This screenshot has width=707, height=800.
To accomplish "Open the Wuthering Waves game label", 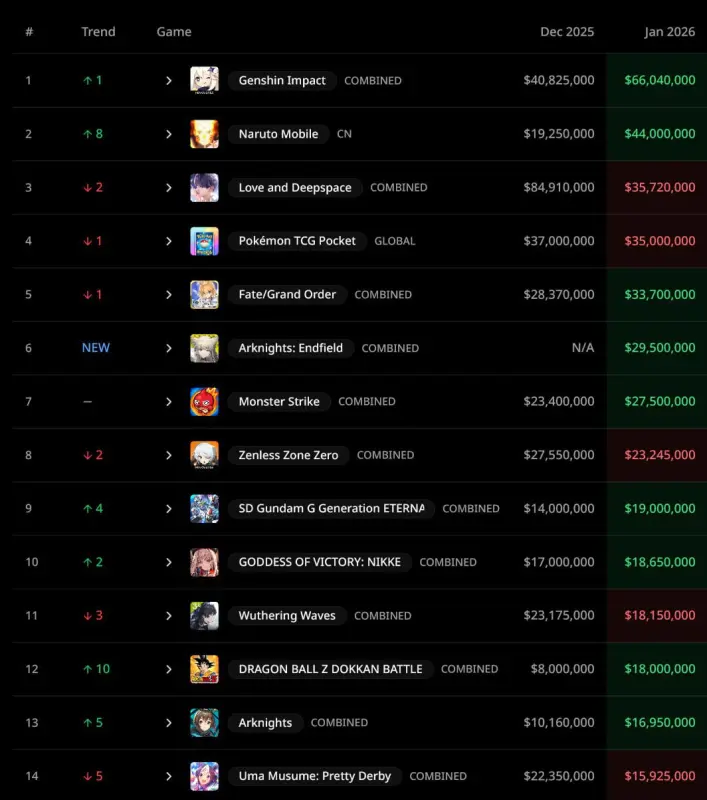I will [287, 615].
